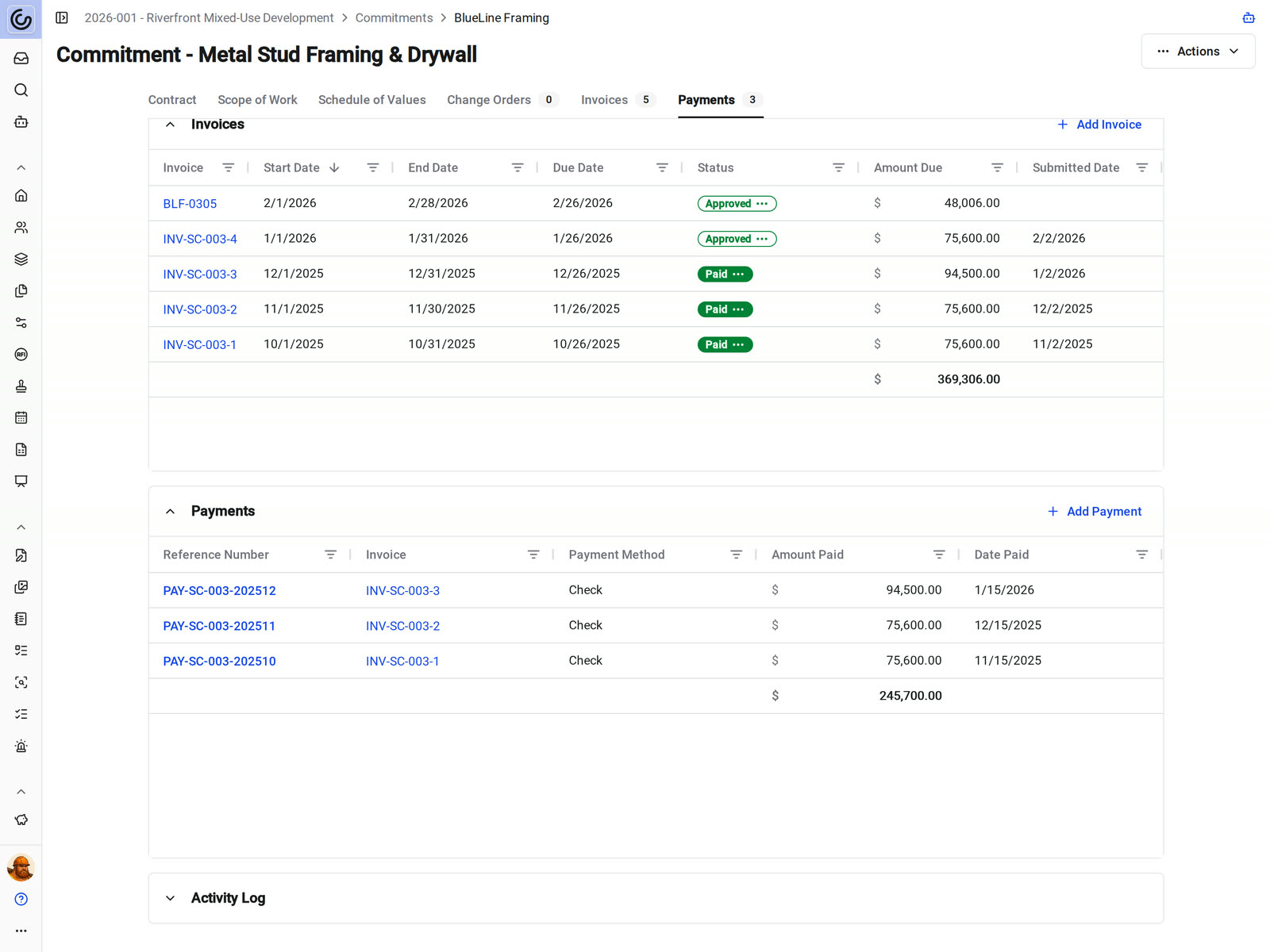Sort by Start Date column header
This screenshot has height=952, width=1270.
[291, 167]
